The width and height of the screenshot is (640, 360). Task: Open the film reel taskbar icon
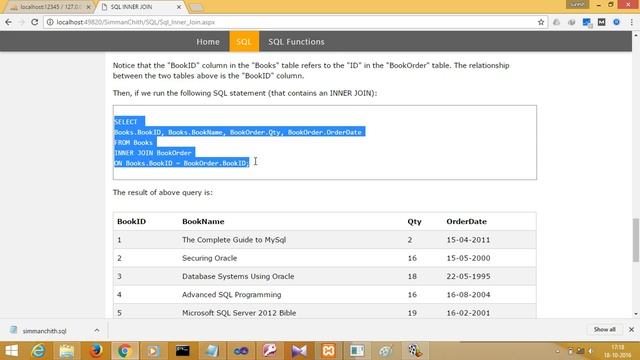415,351
